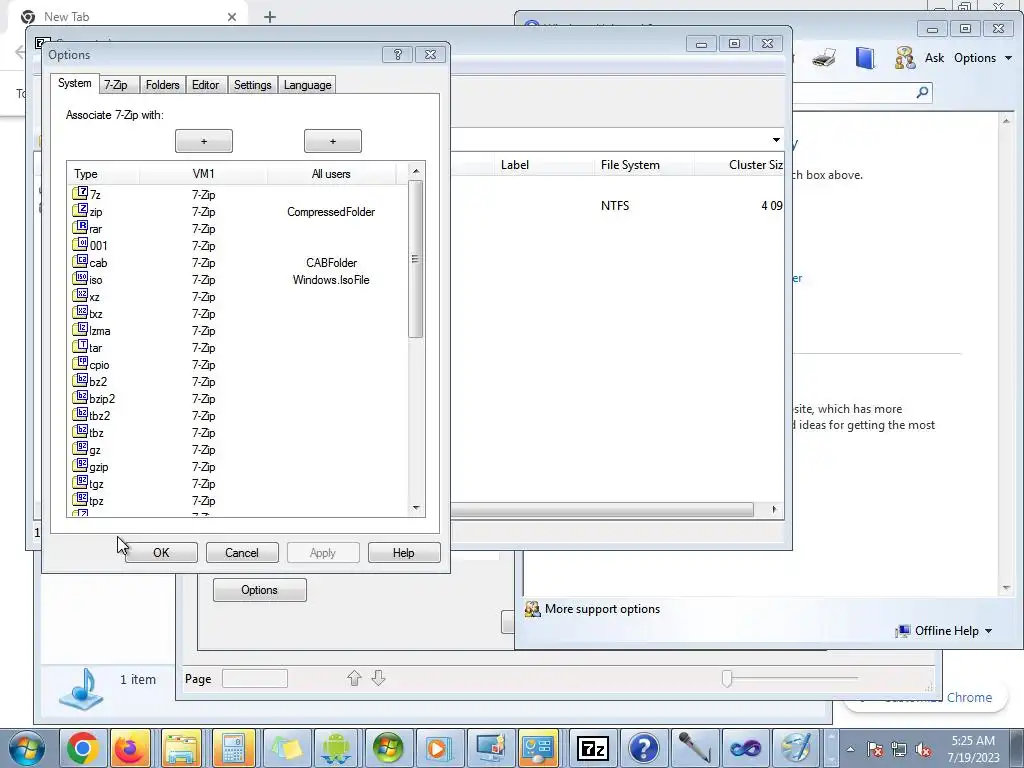The height and width of the screenshot is (768, 1024).
Task: Select the lzma file type icon
Action: [80, 329]
